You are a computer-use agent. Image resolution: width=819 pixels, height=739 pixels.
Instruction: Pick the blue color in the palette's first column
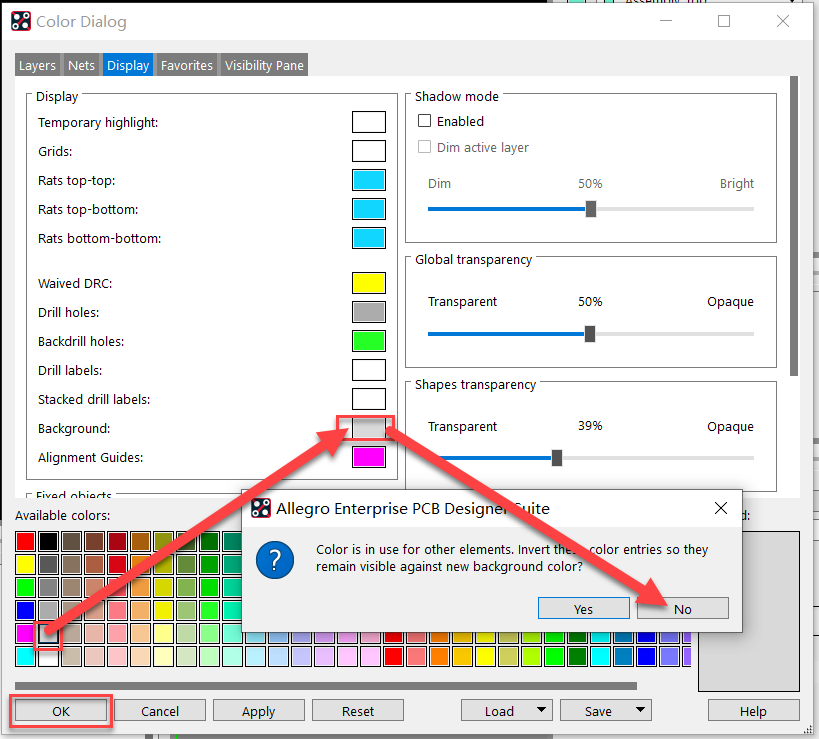[x=25, y=611]
